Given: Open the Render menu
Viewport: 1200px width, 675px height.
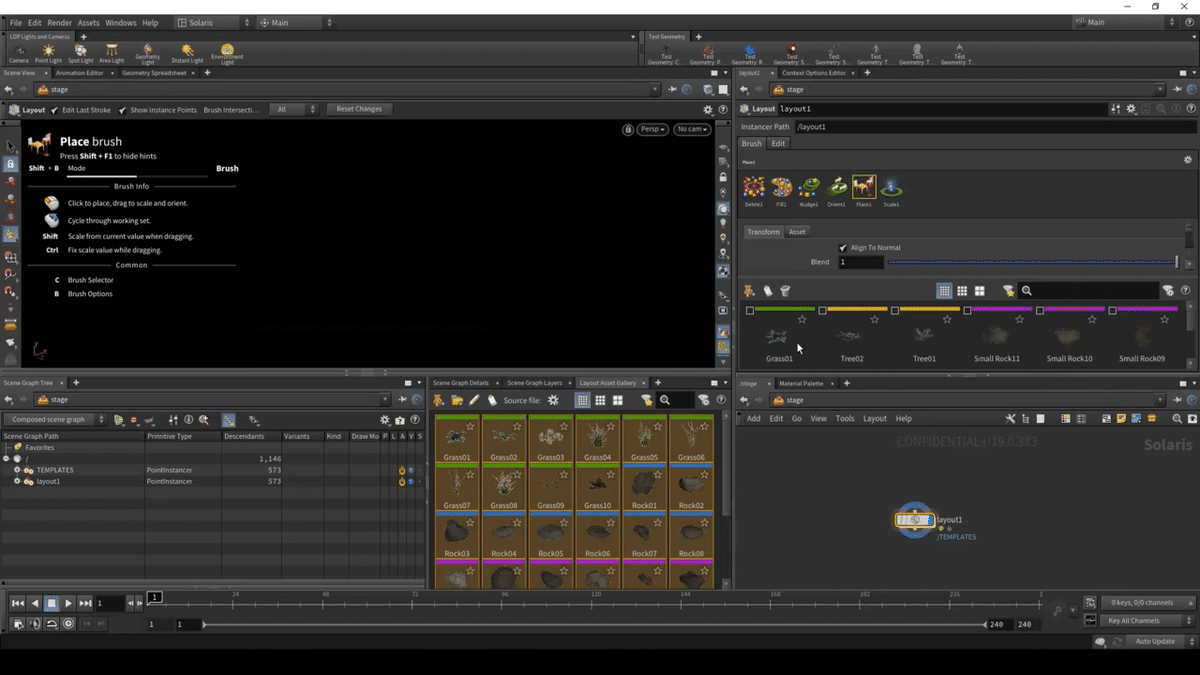Looking at the screenshot, I should tap(59, 22).
